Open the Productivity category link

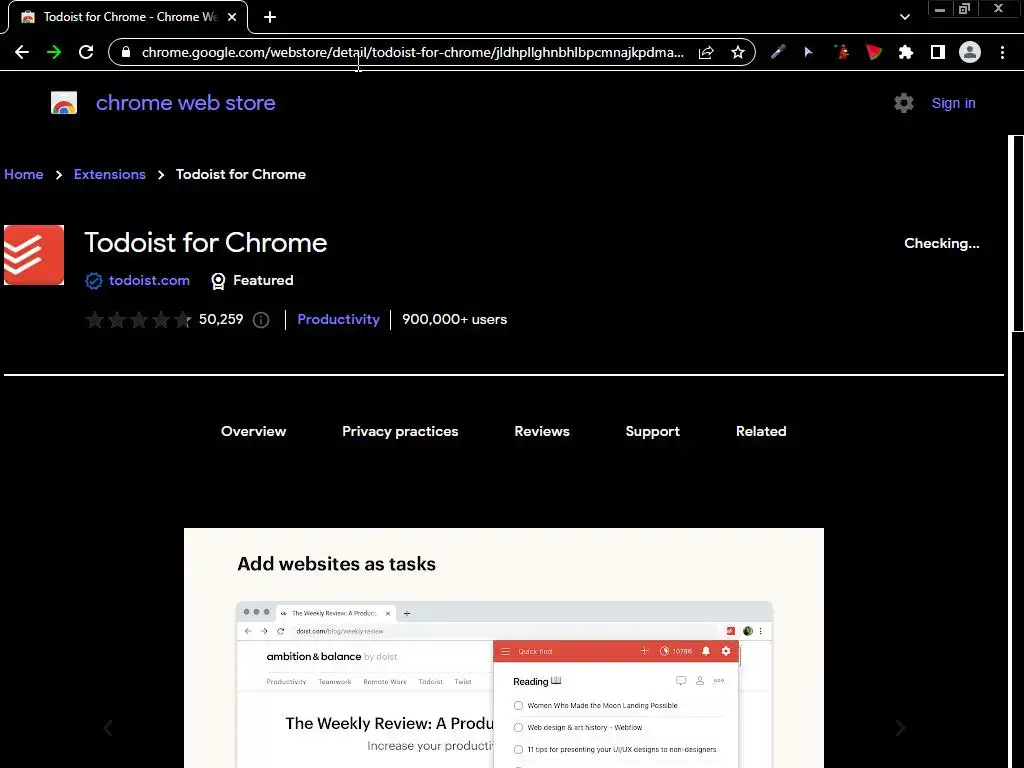pyautogui.click(x=338, y=319)
